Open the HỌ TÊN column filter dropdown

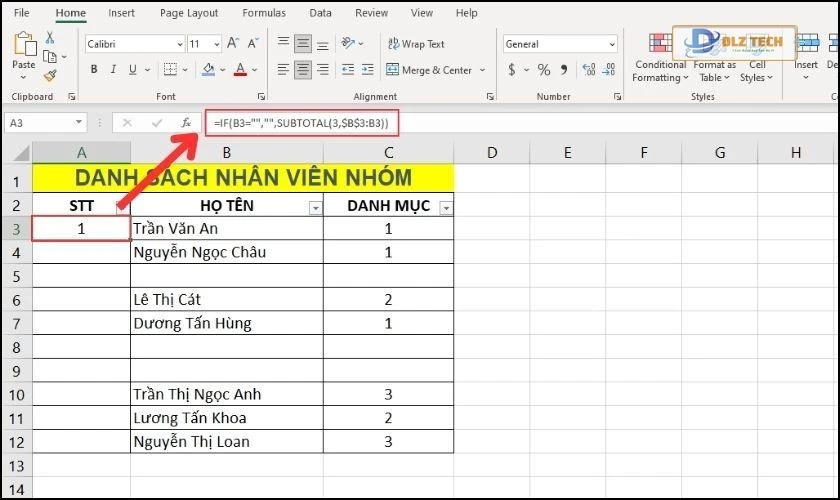(316, 208)
